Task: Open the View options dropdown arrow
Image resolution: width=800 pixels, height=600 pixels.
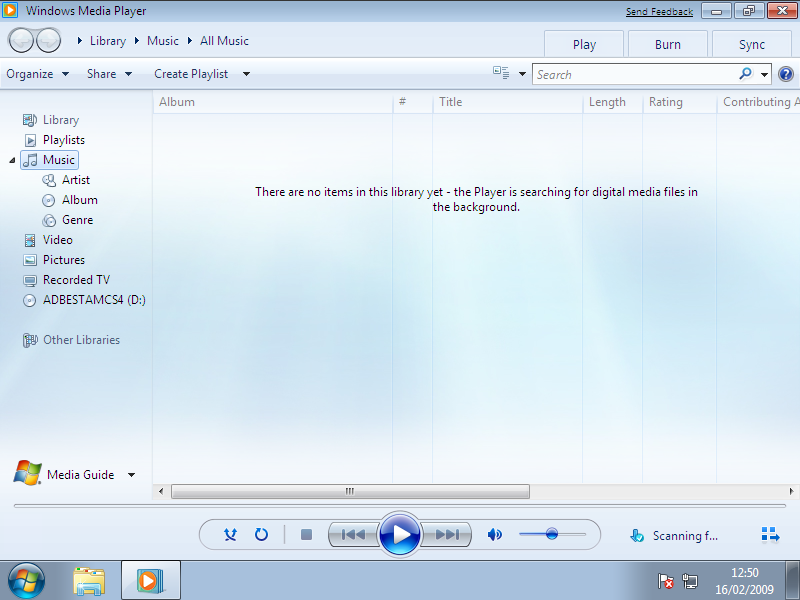Action: coord(522,74)
